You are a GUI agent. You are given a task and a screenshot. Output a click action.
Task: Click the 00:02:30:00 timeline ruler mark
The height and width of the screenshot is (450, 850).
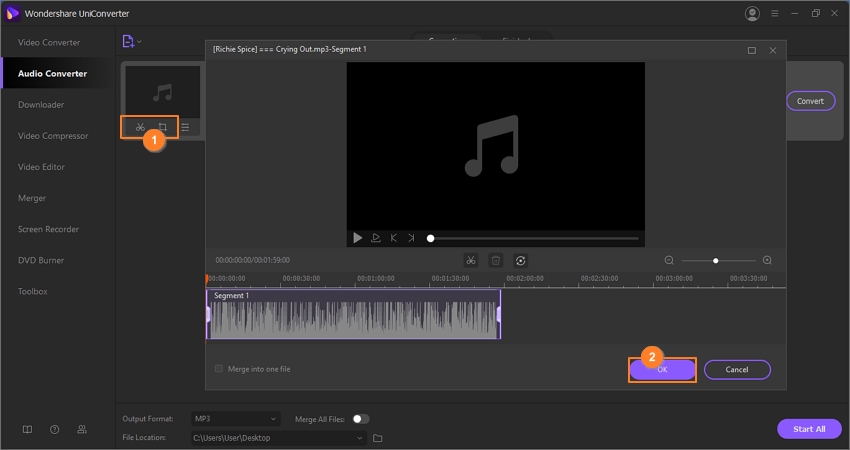pyautogui.click(x=599, y=278)
